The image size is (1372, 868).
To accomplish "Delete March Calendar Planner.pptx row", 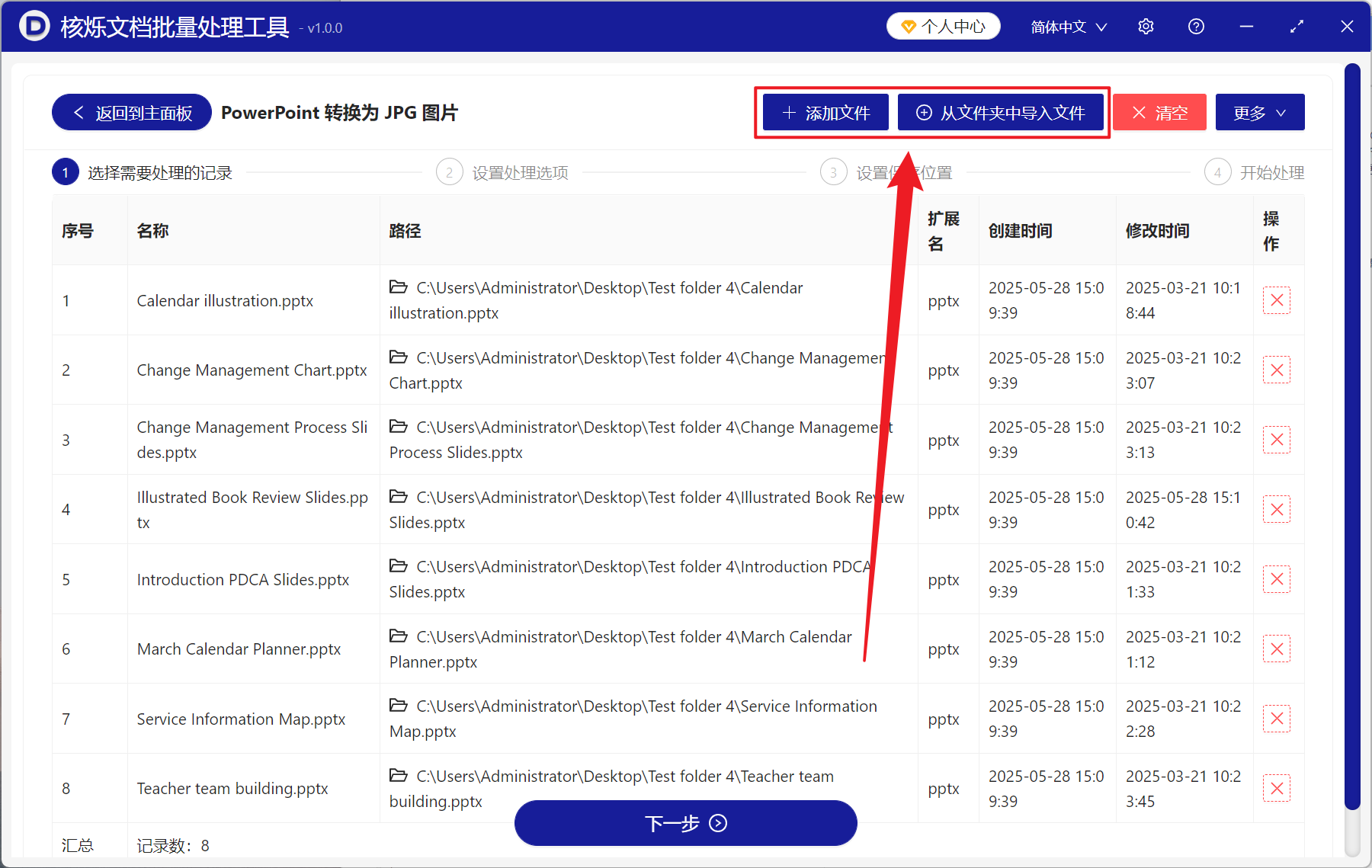I will pyautogui.click(x=1277, y=649).
